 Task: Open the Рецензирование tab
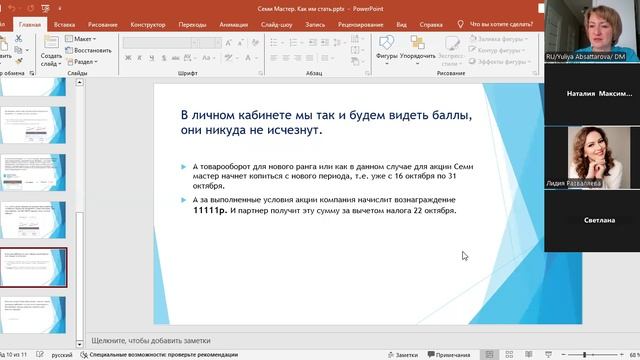(360, 24)
